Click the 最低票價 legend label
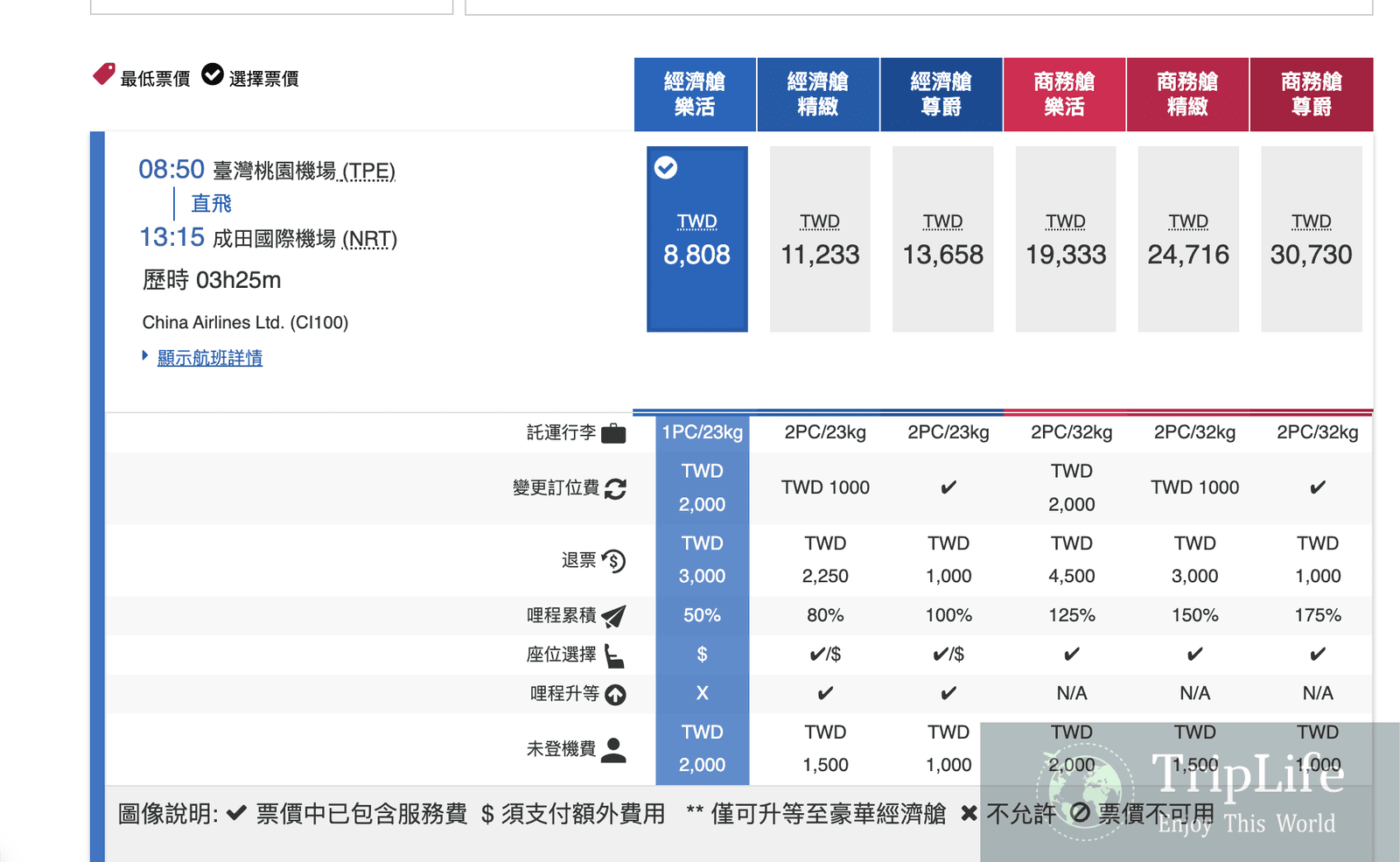Screen dimensions: 1400x862 coord(156,79)
